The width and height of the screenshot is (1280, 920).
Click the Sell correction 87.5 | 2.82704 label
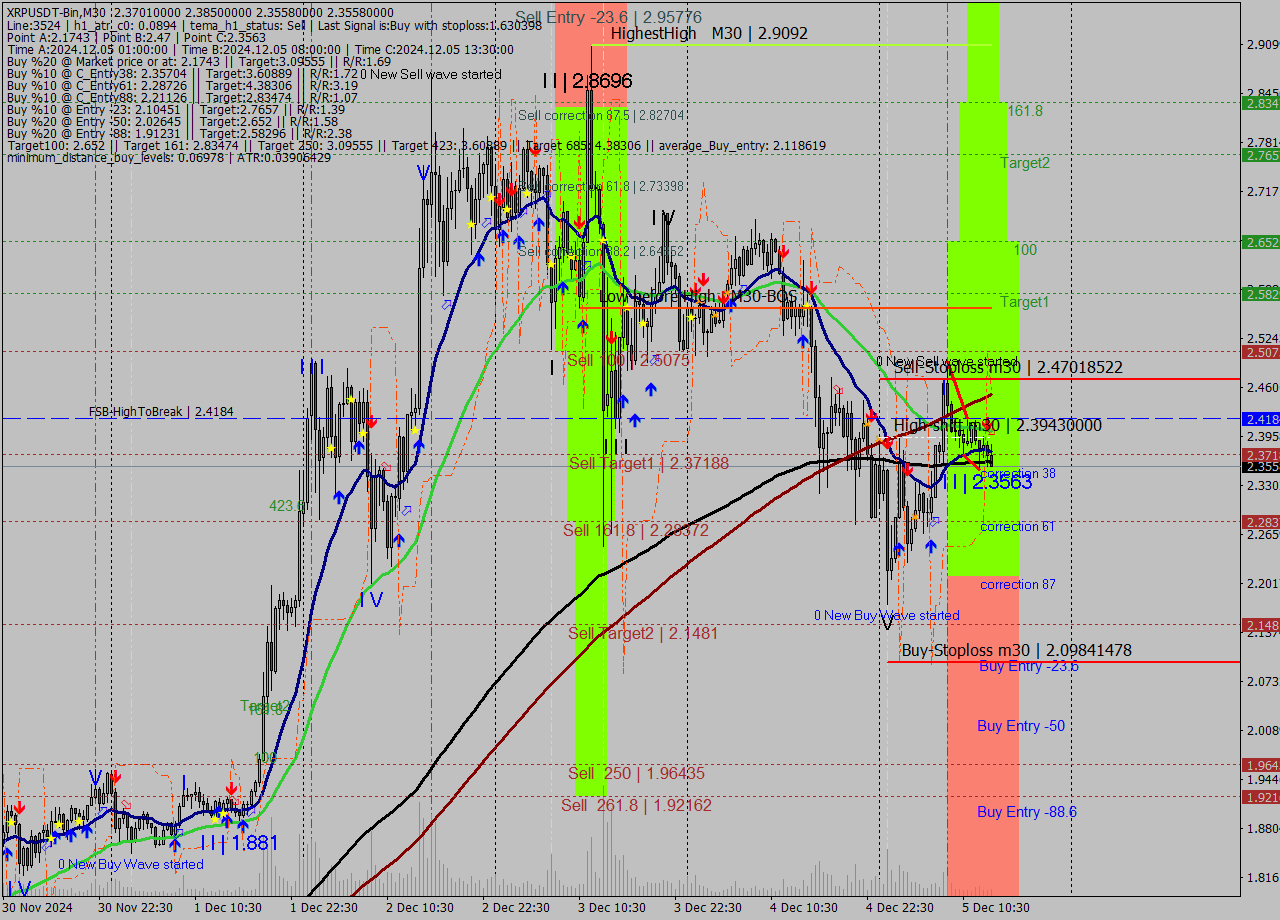tap(601, 115)
